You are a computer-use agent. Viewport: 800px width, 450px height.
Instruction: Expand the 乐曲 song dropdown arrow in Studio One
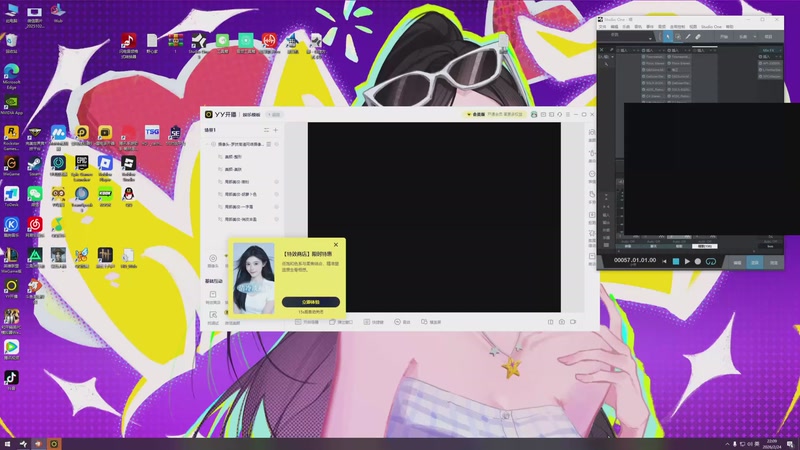pos(755,37)
